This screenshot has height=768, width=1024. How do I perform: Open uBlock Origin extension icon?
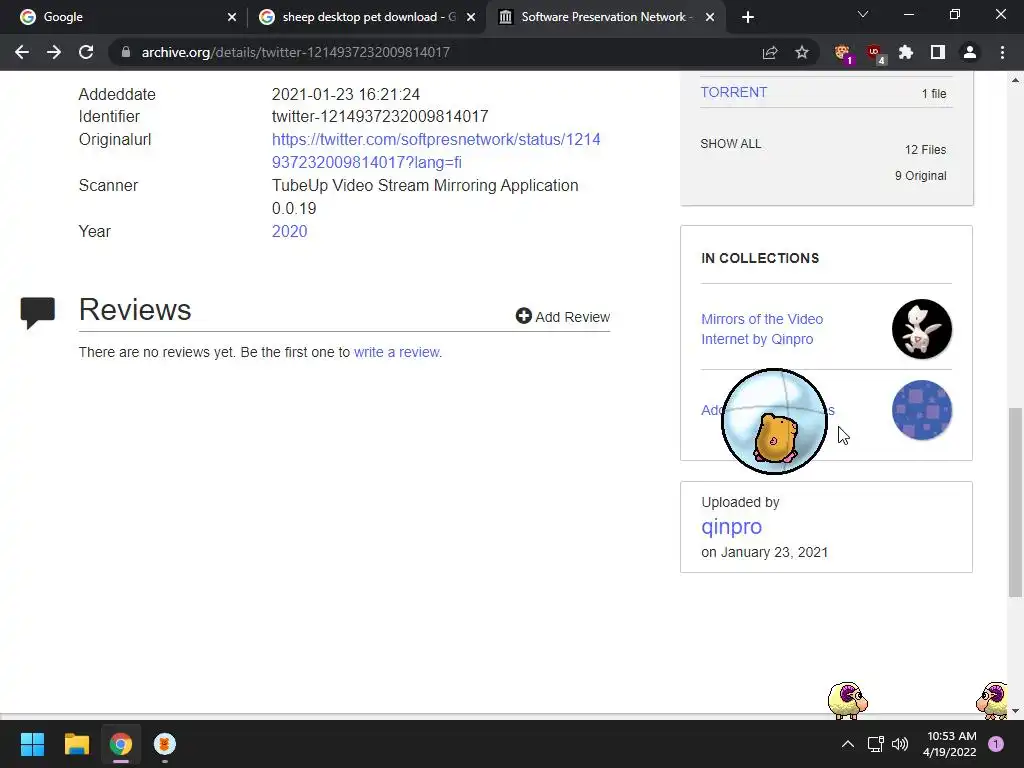pyautogui.click(x=875, y=53)
